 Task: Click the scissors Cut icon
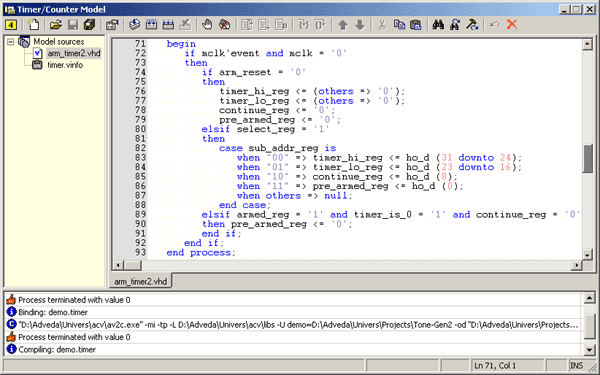[x=382, y=25]
